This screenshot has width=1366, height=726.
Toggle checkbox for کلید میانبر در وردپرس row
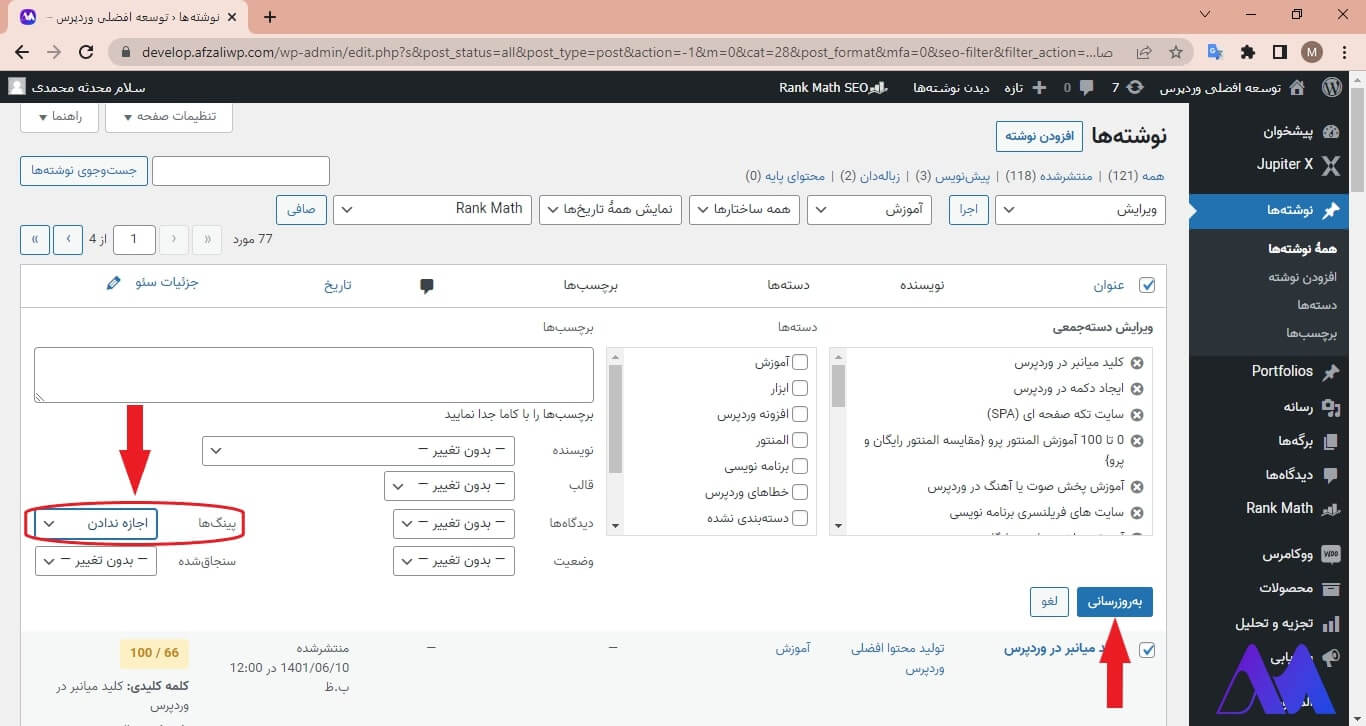pos(1147,650)
